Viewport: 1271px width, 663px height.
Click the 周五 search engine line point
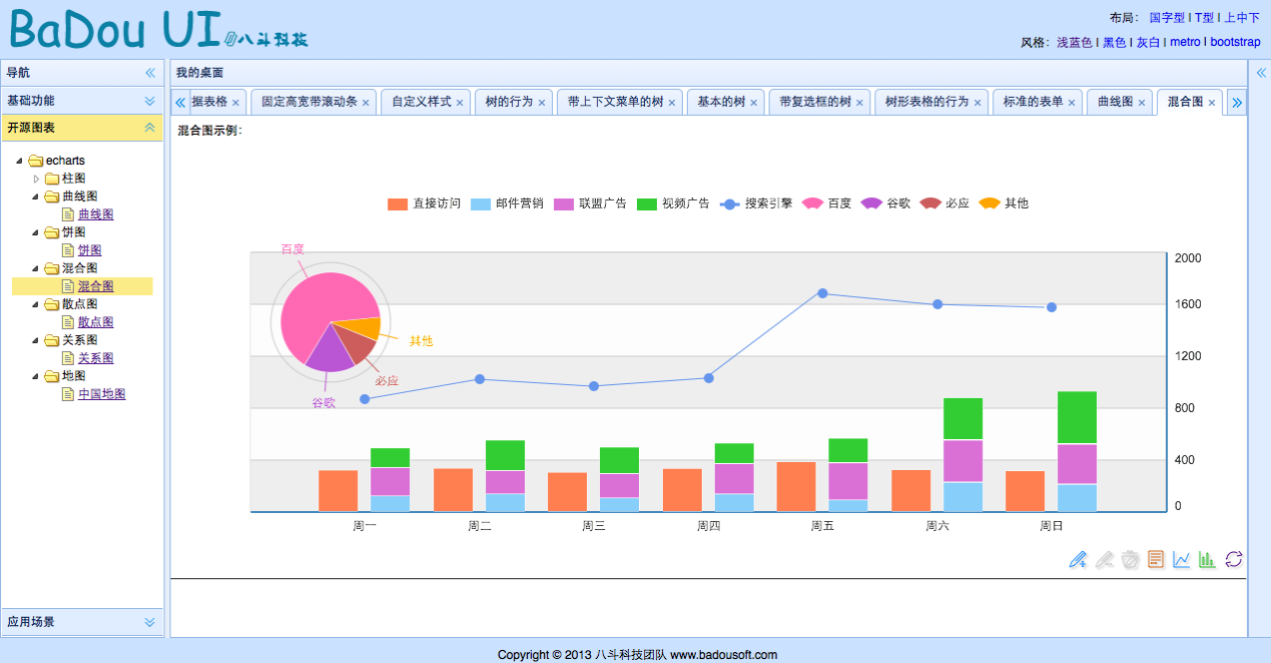822,293
